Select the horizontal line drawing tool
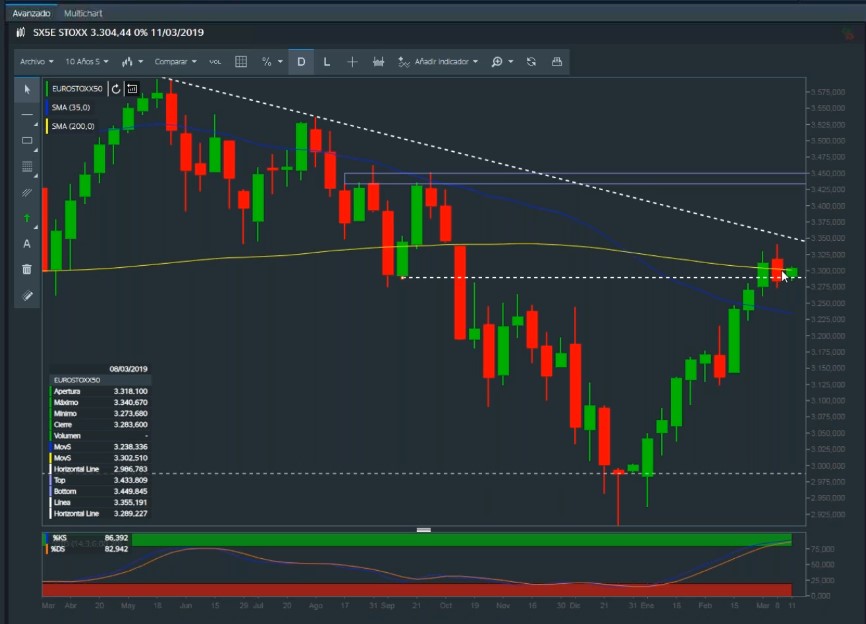Screen dimensions: 866x624 click(x=27, y=115)
